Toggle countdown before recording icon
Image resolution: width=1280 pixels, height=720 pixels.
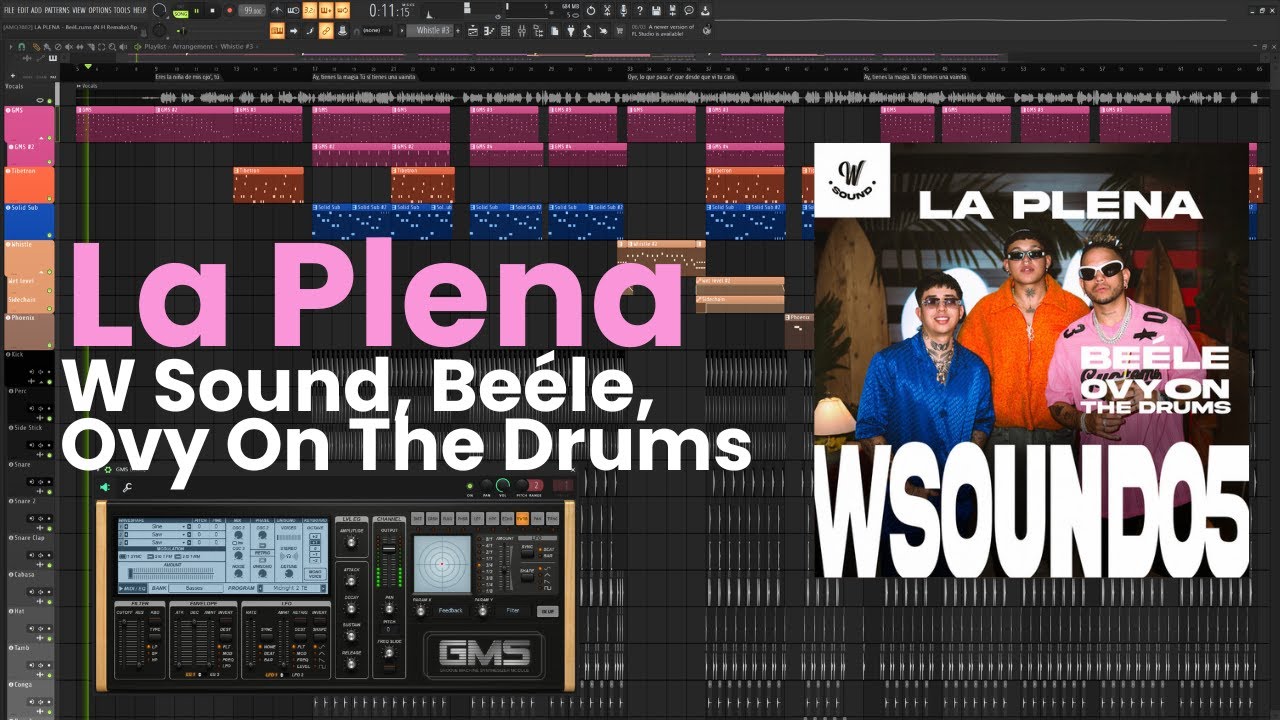309,10
